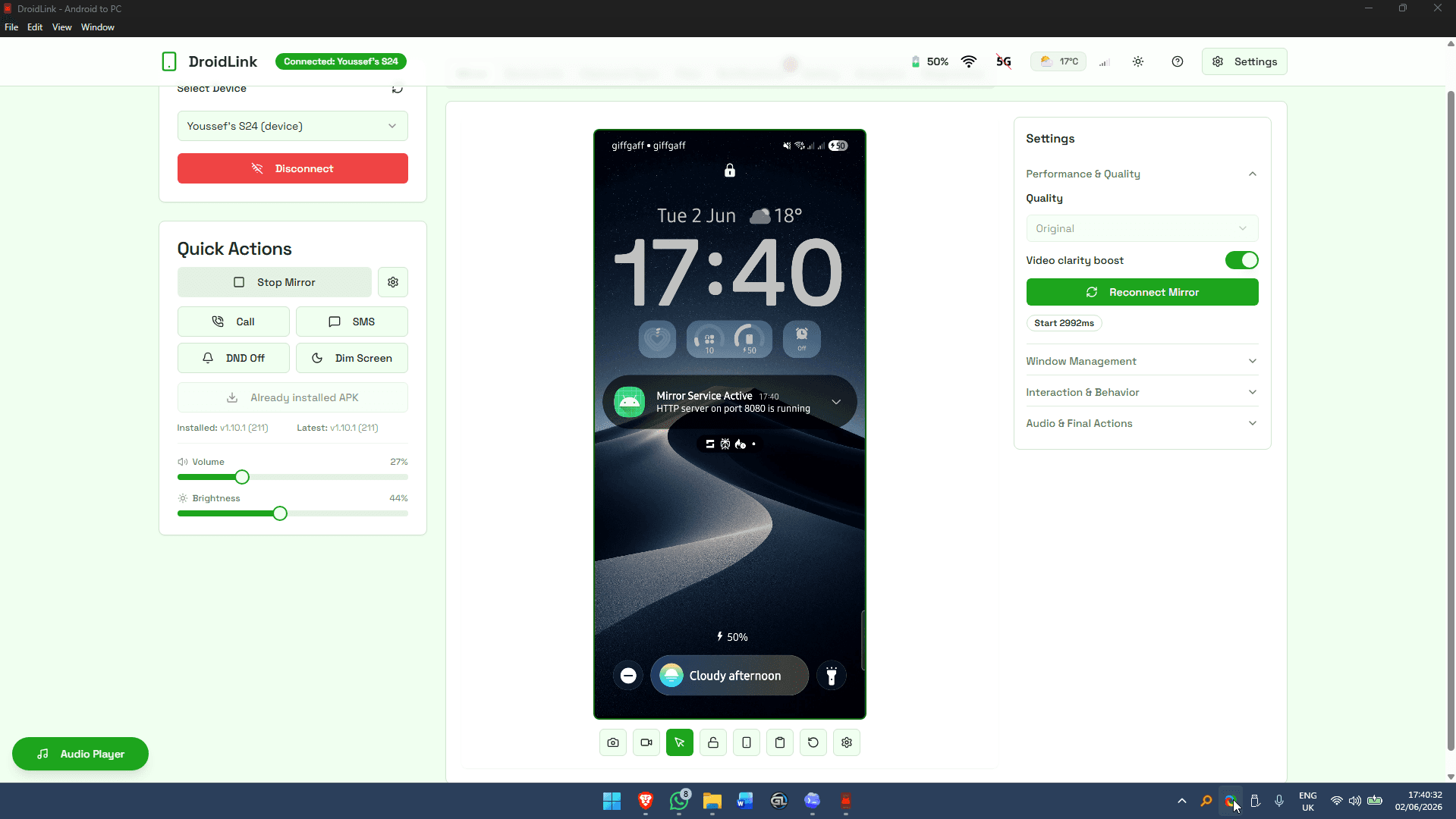Toggle theme with the sun icon

(x=1138, y=61)
